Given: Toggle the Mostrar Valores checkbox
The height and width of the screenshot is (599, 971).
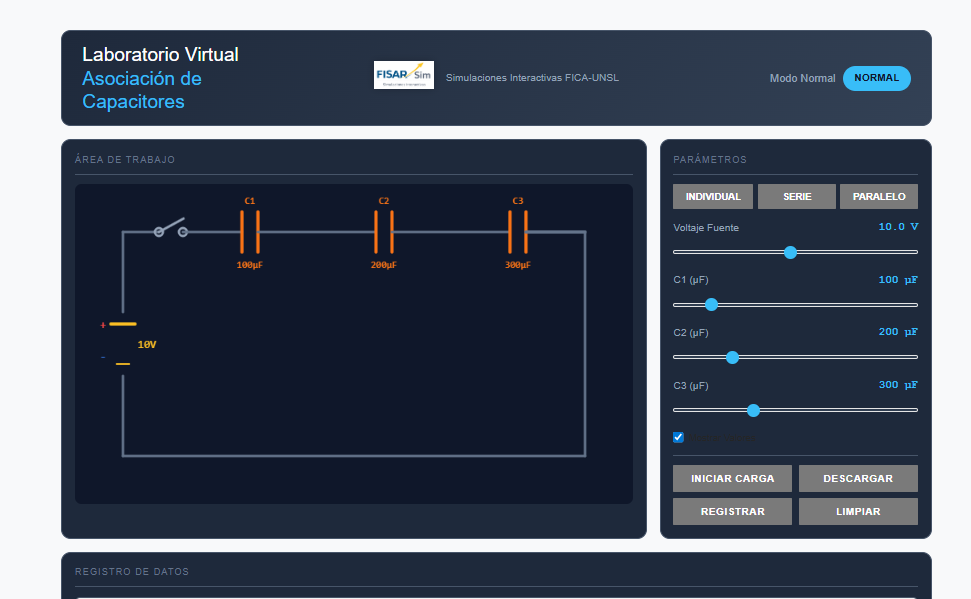Looking at the screenshot, I should coord(678,437).
